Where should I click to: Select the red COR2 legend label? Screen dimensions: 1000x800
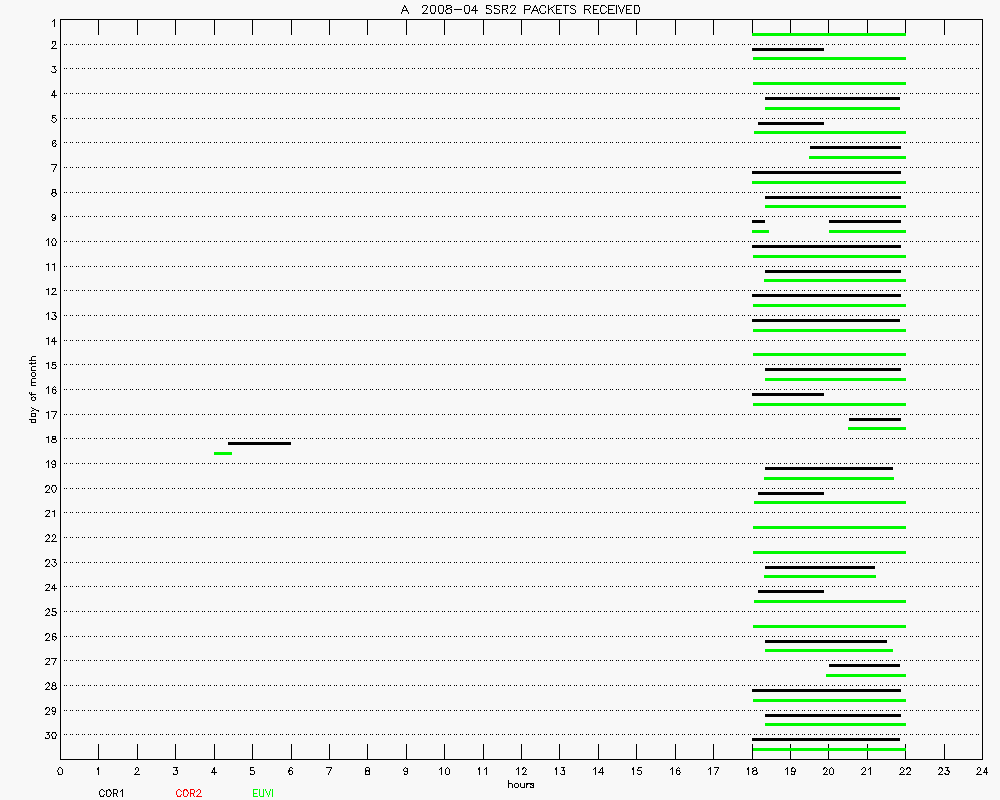[x=188, y=793]
